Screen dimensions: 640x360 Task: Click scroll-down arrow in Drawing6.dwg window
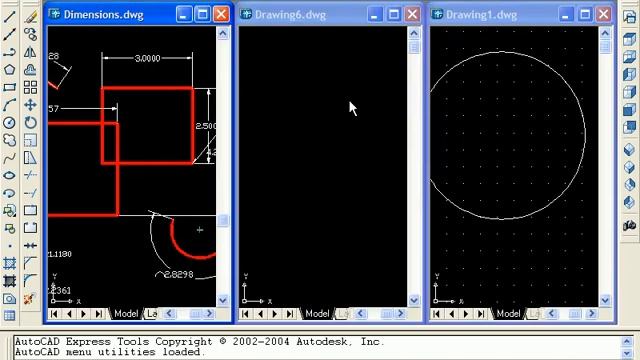tap(414, 300)
